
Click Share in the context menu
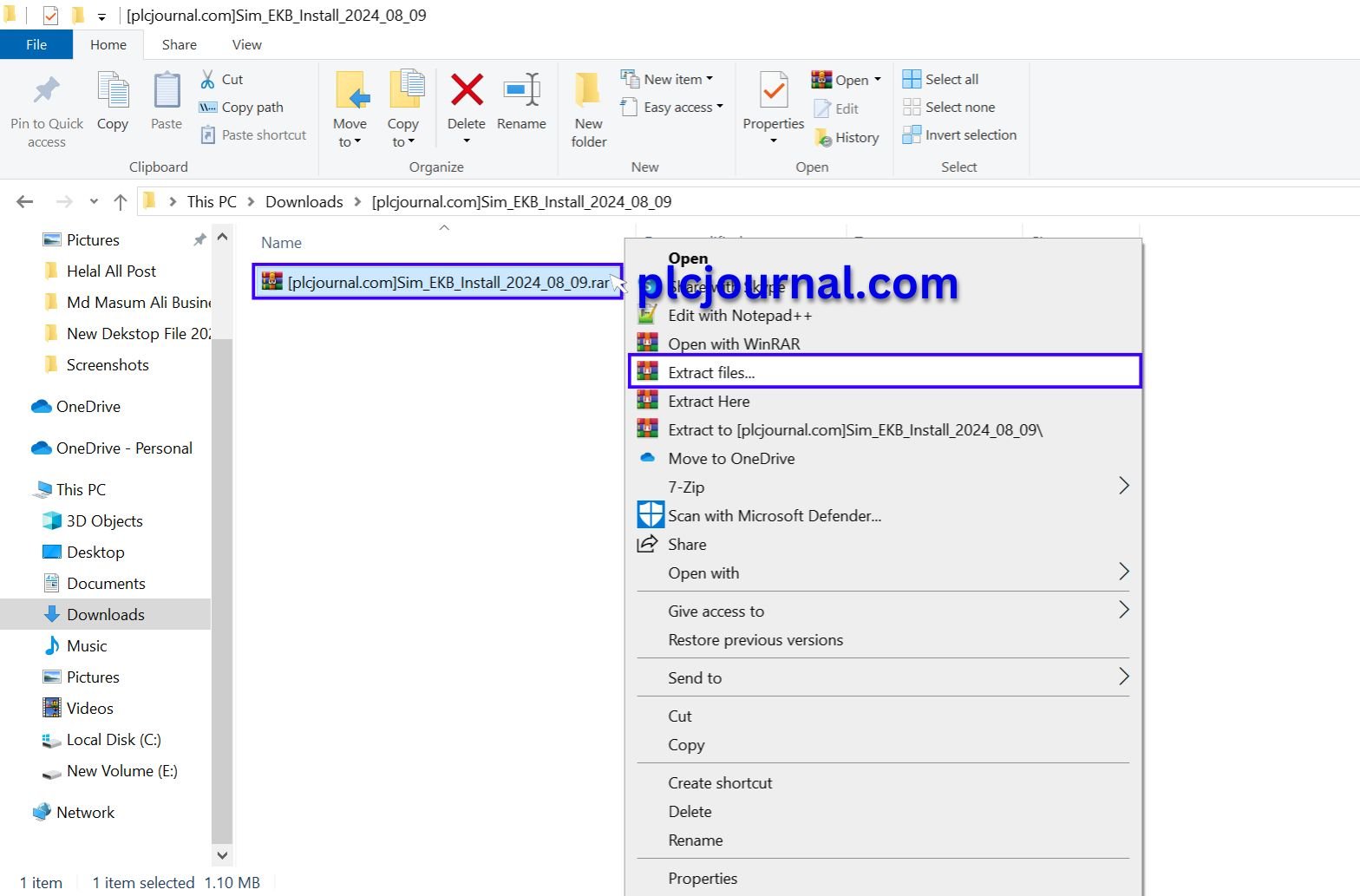[x=884, y=545]
